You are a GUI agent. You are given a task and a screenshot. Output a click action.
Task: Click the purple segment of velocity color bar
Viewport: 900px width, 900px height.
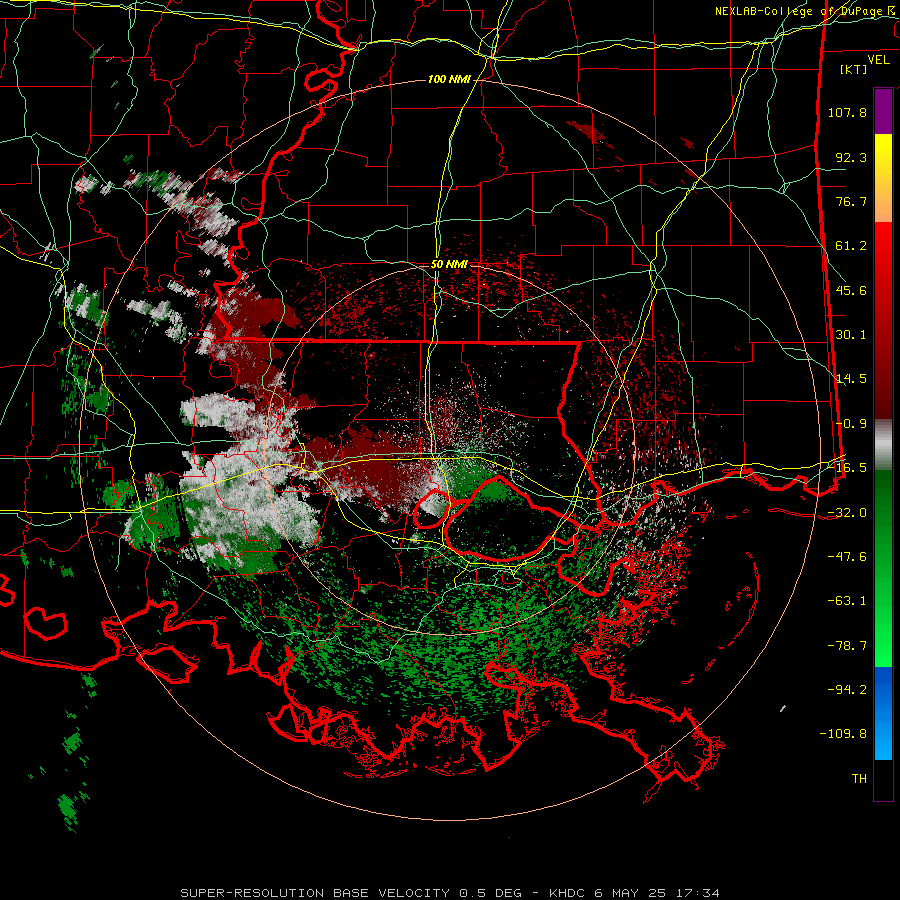coord(883,111)
